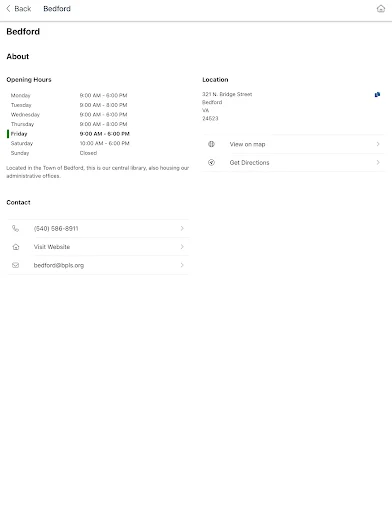Click the back chevron arrow icon
392x512 pixels.
point(8,9)
